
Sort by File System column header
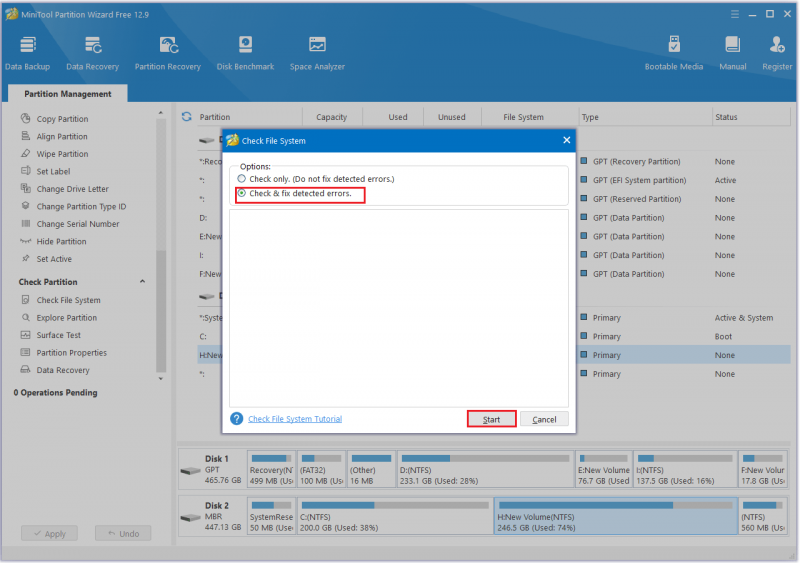point(523,117)
